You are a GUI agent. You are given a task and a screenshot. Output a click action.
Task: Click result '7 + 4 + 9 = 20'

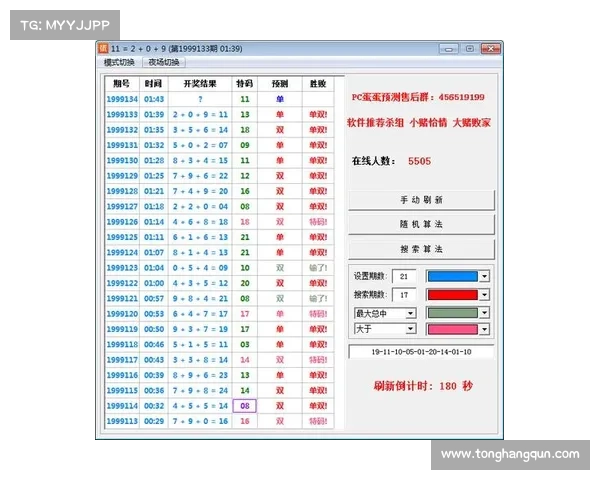point(200,191)
